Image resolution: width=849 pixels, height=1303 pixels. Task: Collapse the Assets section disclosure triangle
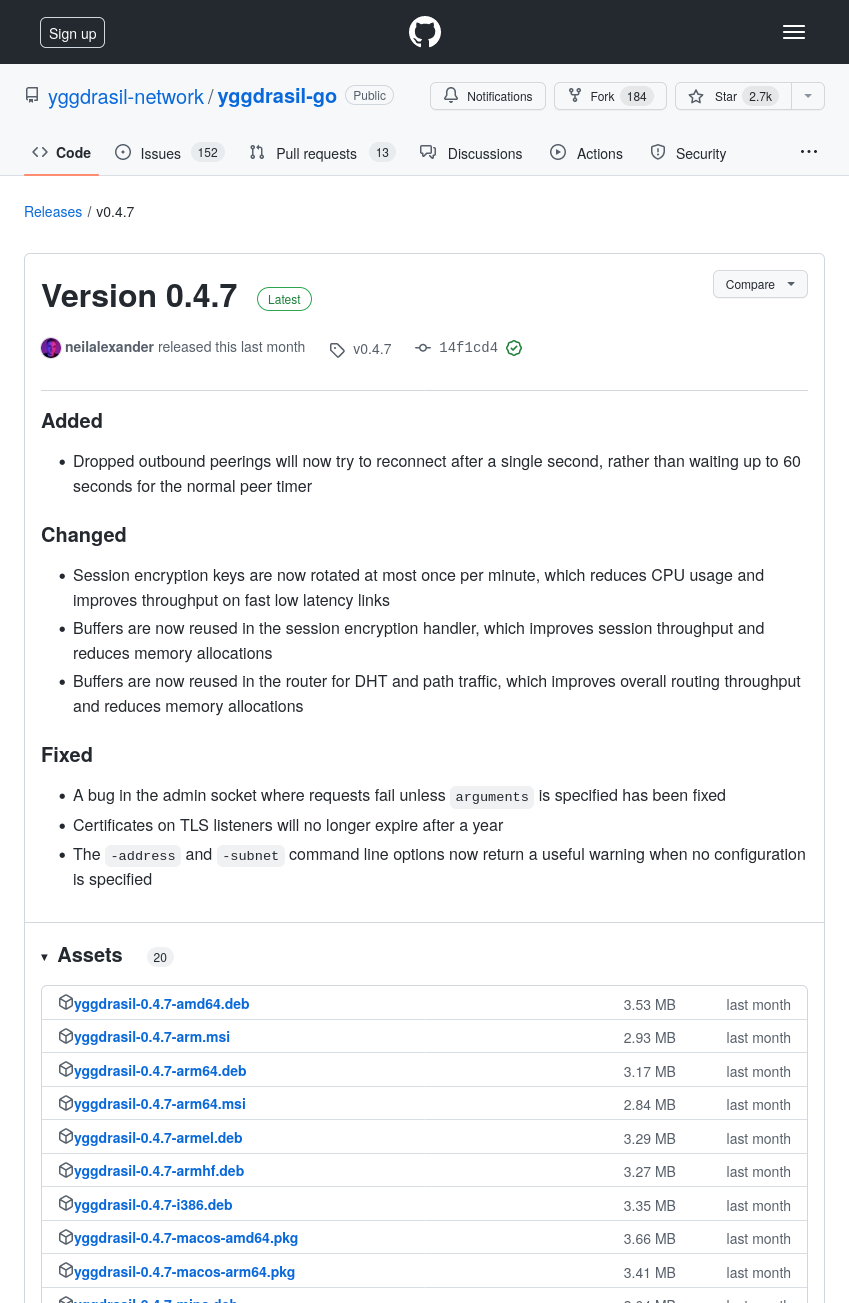click(44, 957)
